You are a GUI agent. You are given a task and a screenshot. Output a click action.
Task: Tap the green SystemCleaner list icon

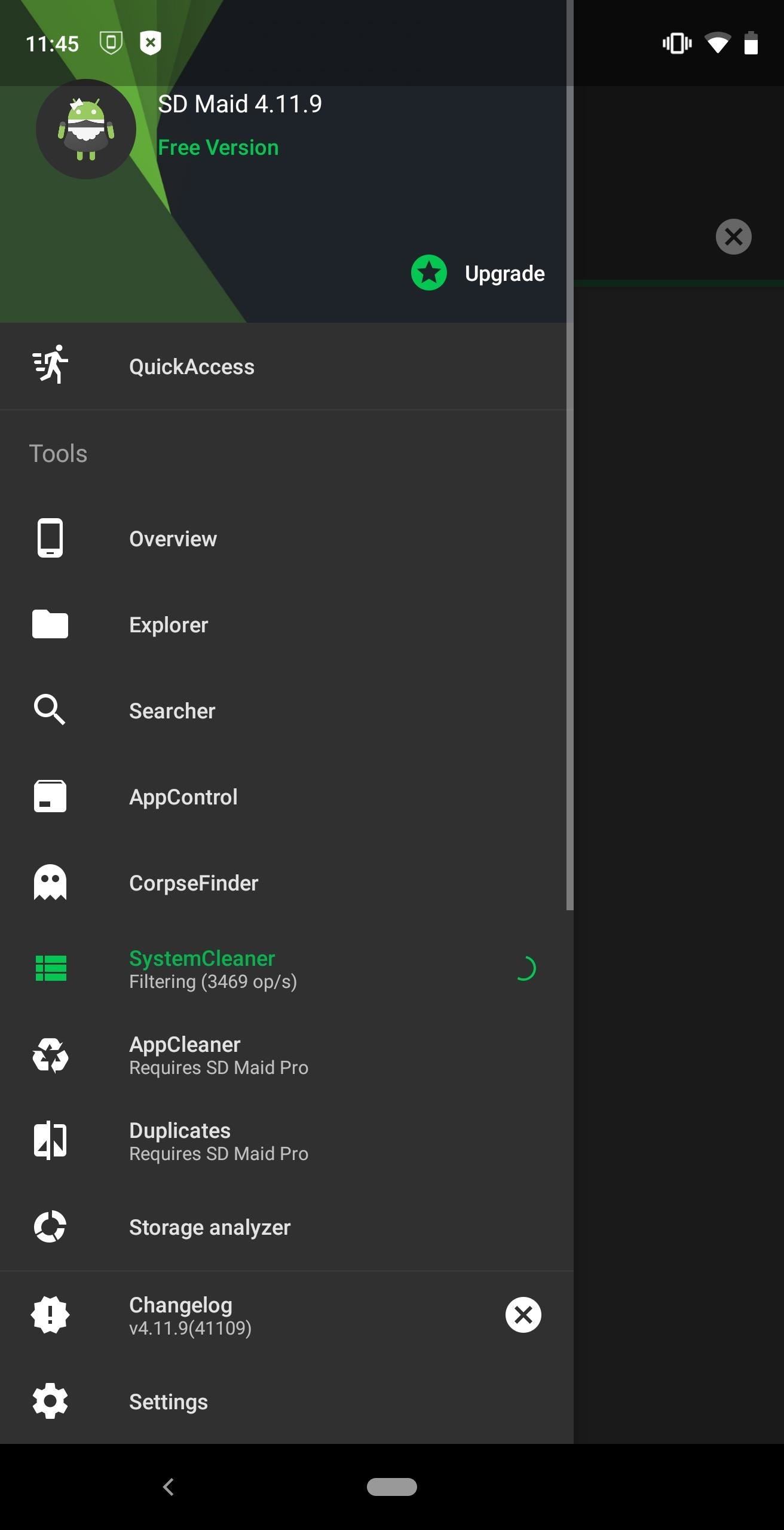(51, 968)
